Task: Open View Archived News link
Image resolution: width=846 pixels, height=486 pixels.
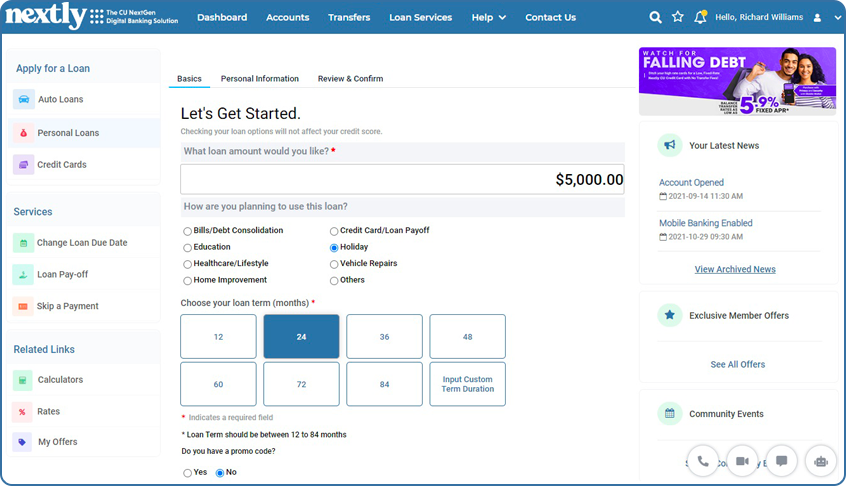Action: [x=735, y=269]
